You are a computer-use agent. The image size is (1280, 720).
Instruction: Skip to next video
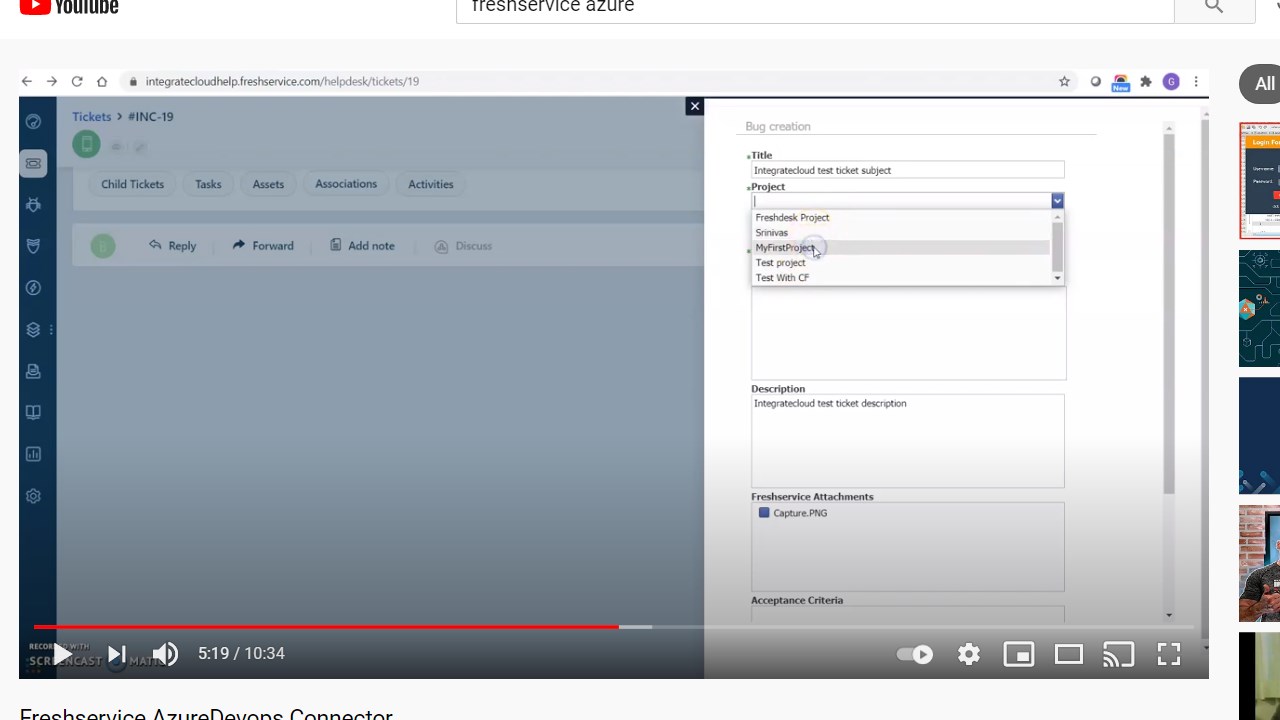[117, 654]
